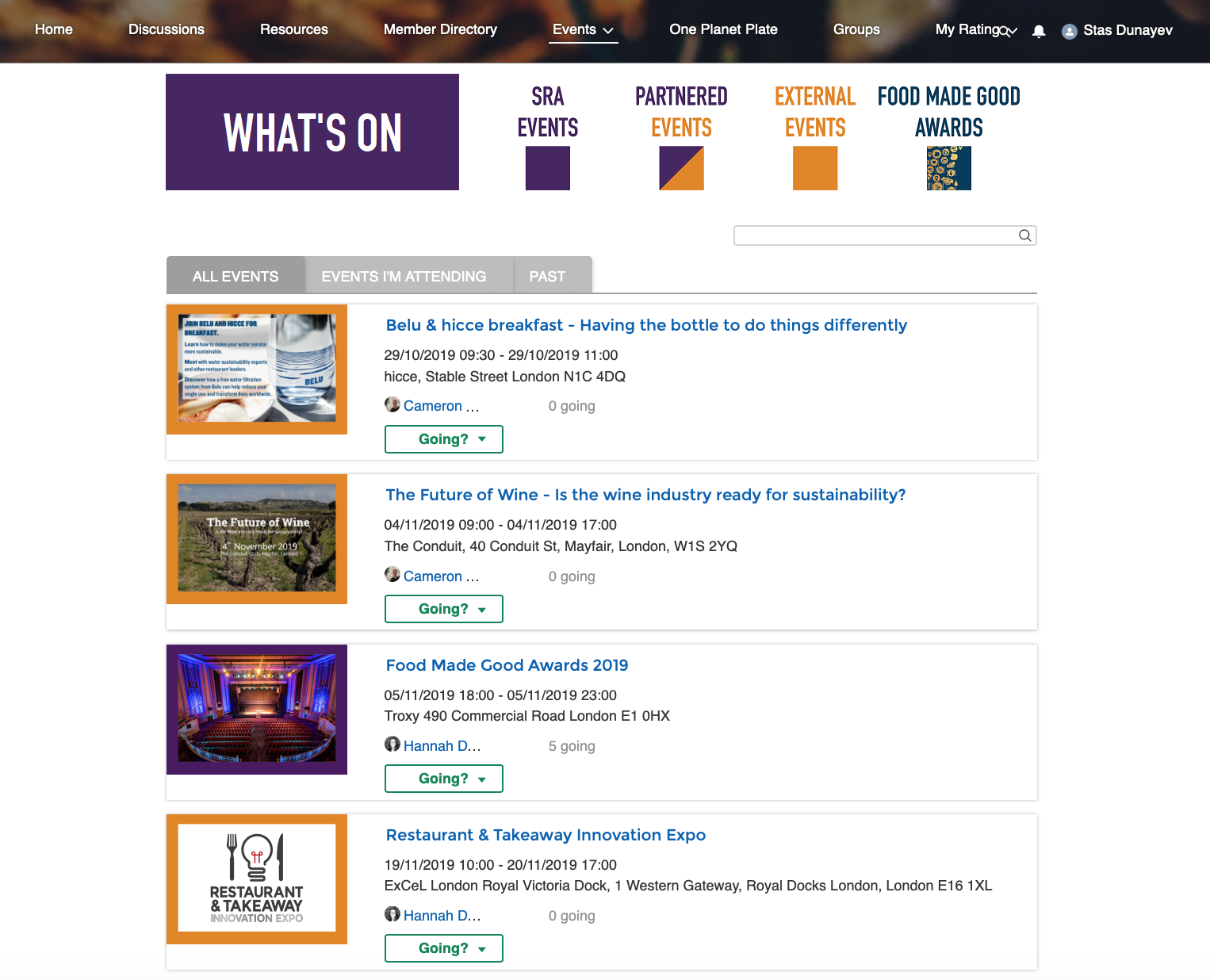Click Hannah's avatar on the Restaurant & Takeaway Expo event
The image size is (1210, 980).
coord(392,913)
